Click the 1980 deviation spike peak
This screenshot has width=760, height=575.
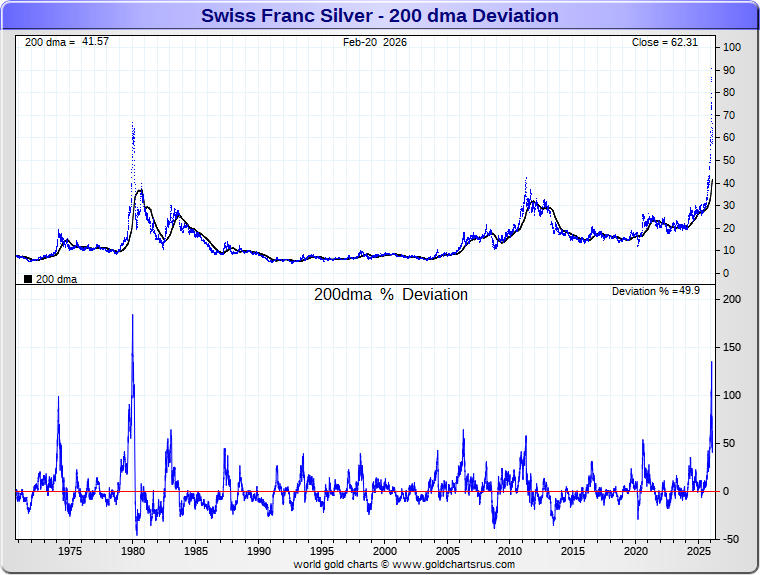click(x=133, y=316)
